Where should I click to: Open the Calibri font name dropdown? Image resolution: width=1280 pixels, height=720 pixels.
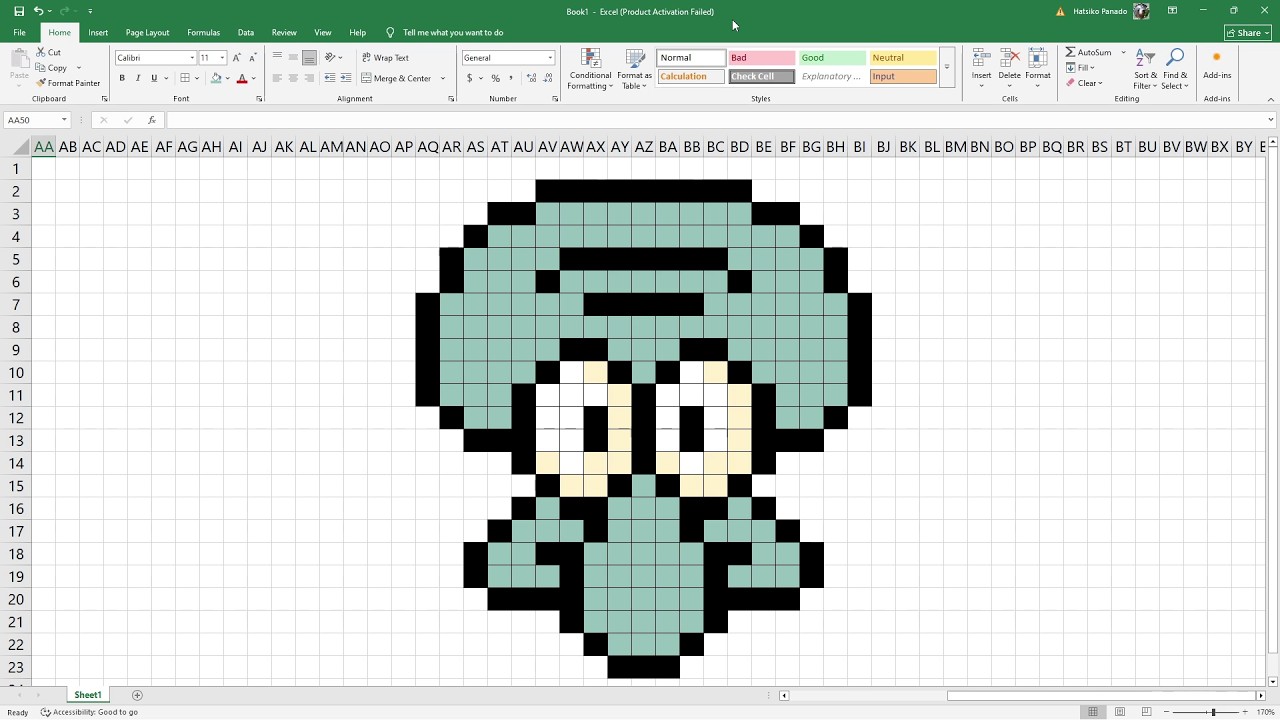[192, 58]
